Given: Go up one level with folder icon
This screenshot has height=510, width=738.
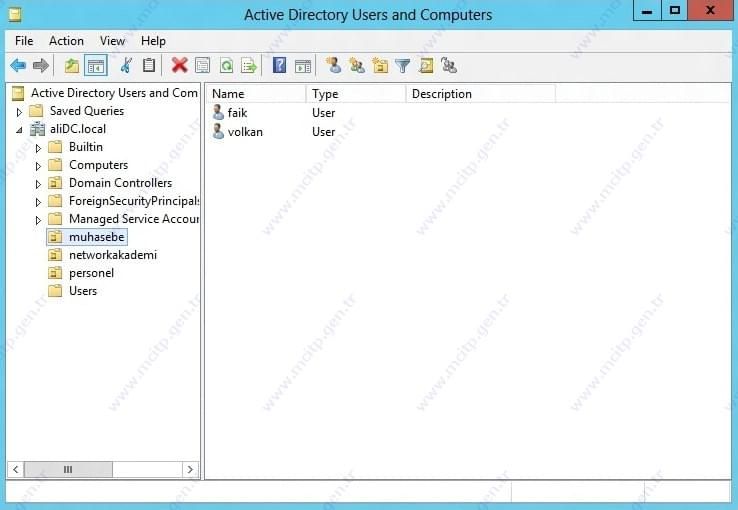Looking at the screenshot, I should (72, 65).
